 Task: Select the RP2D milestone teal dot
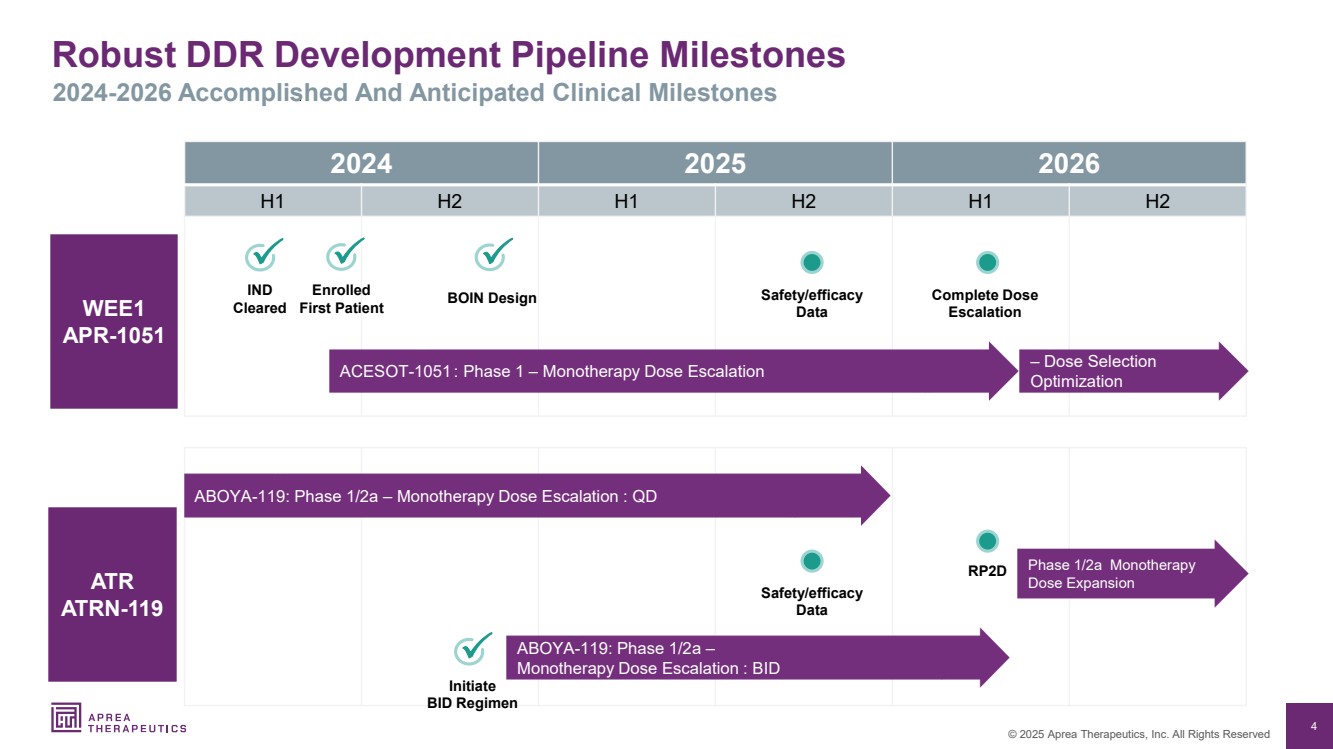[x=987, y=541]
